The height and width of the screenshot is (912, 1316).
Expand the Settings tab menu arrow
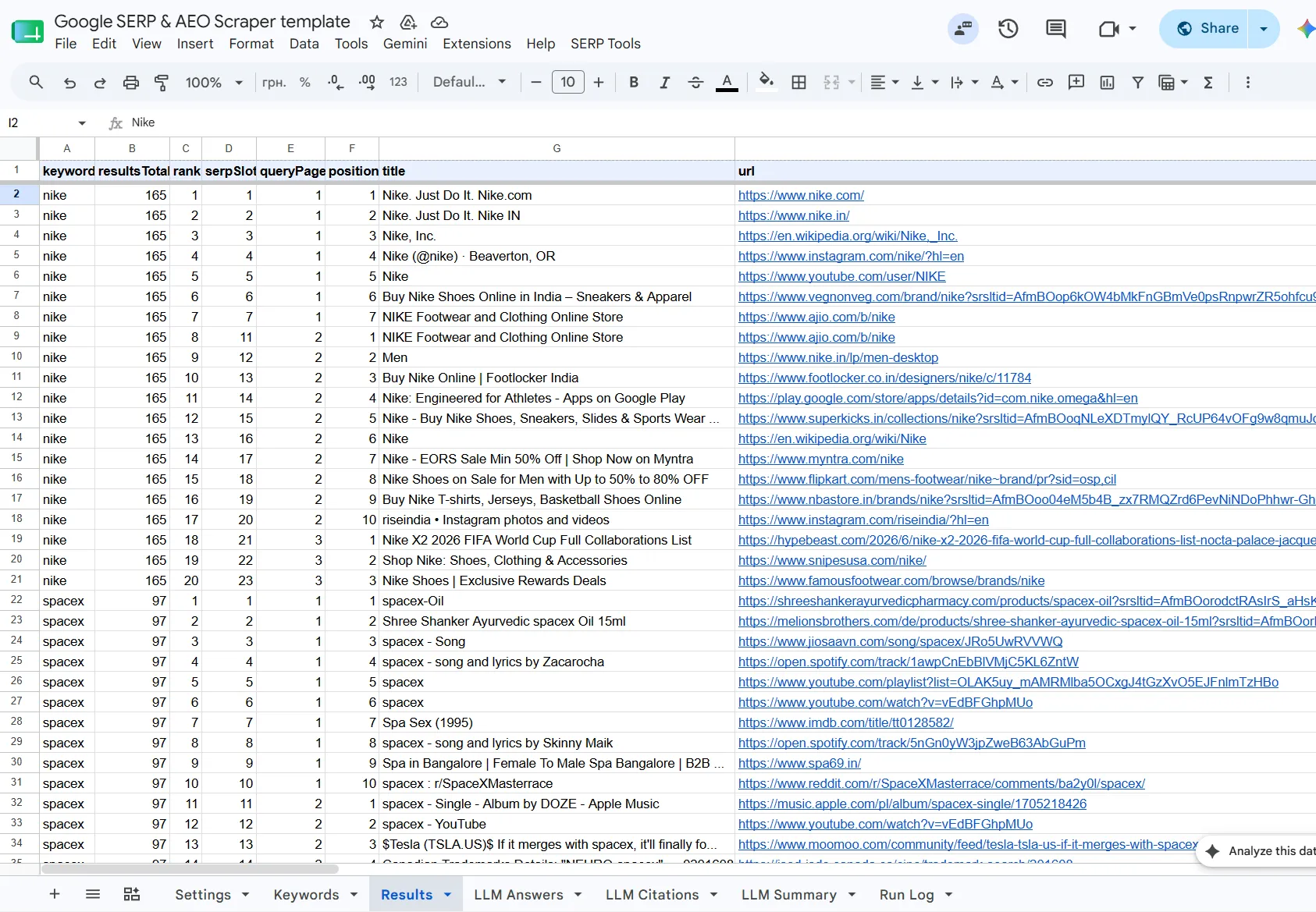(x=245, y=894)
